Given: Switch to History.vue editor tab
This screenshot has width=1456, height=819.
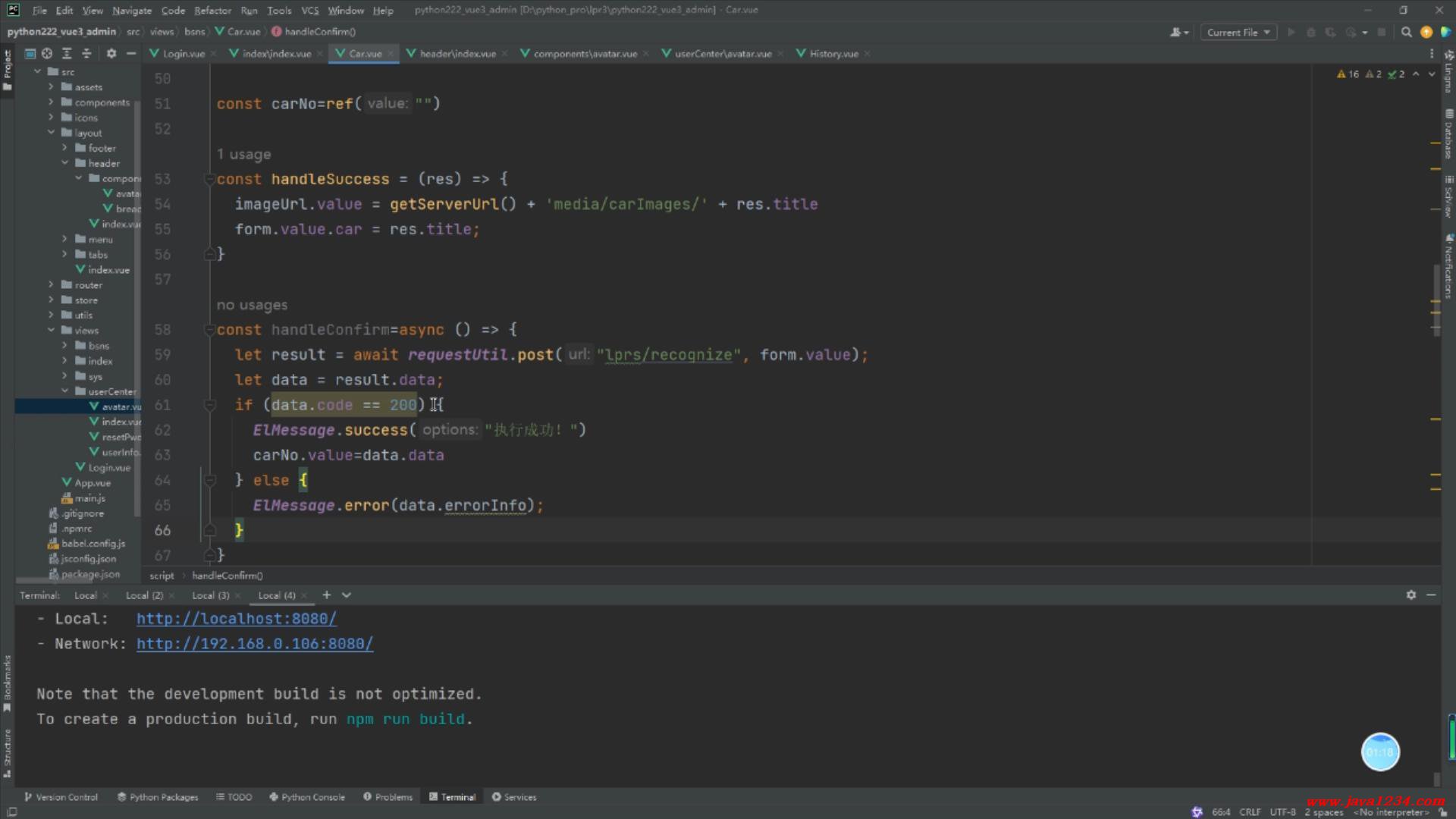Looking at the screenshot, I should click(x=833, y=54).
